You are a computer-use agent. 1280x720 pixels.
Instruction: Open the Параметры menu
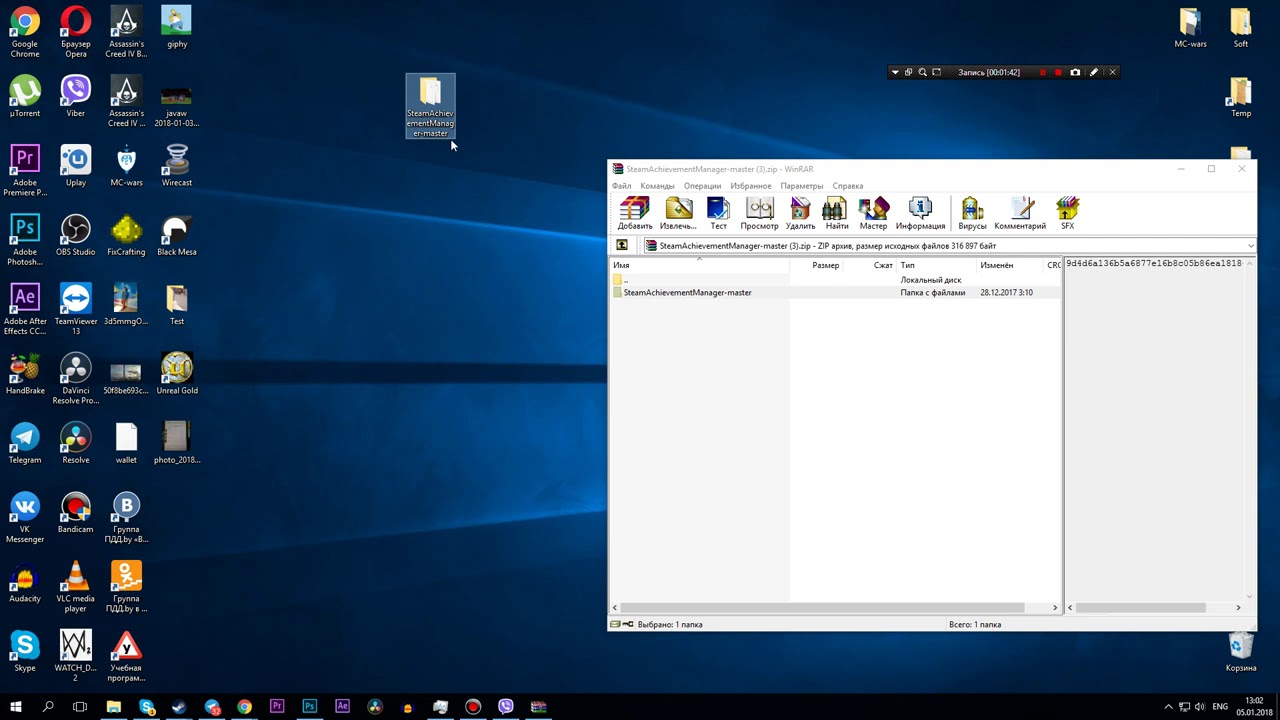coord(801,186)
